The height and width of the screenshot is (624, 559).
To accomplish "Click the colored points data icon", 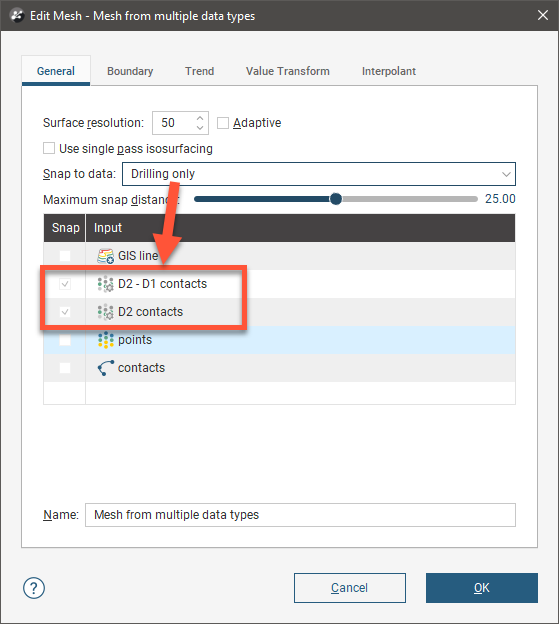I will (x=105, y=340).
